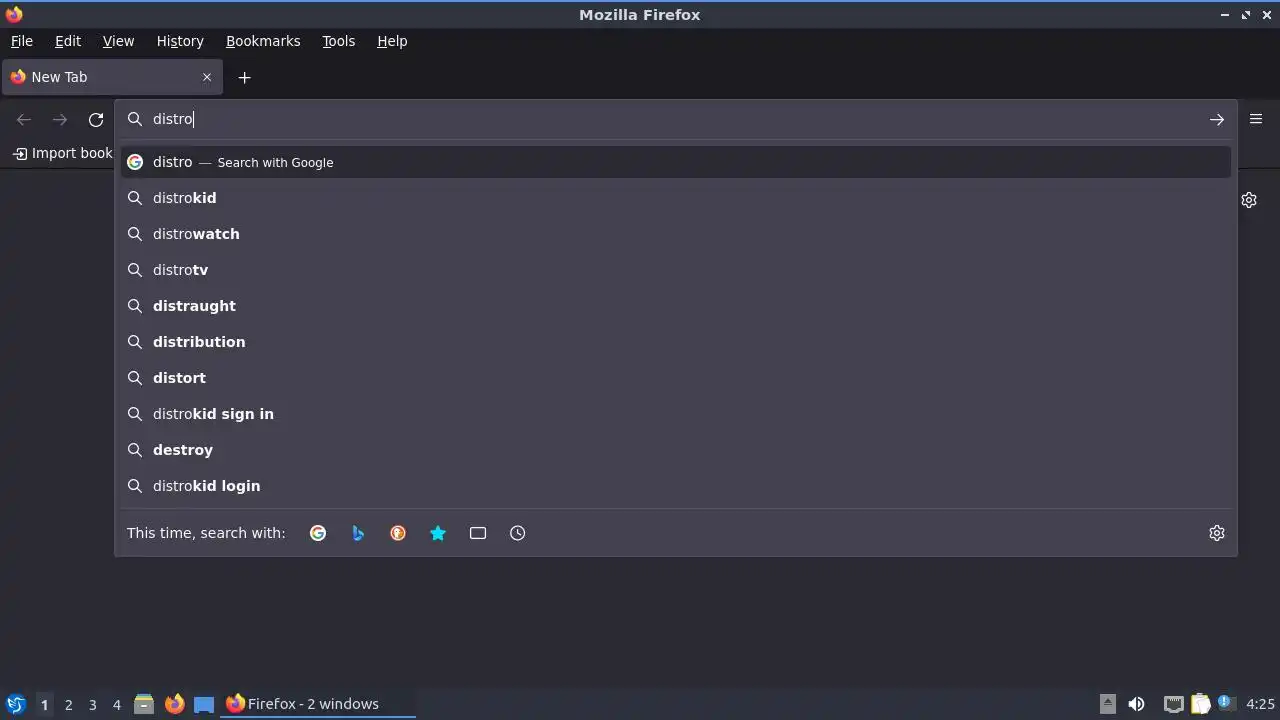Open search settings gear in the dropdown
This screenshot has width=1280, height=720.
1217,533
